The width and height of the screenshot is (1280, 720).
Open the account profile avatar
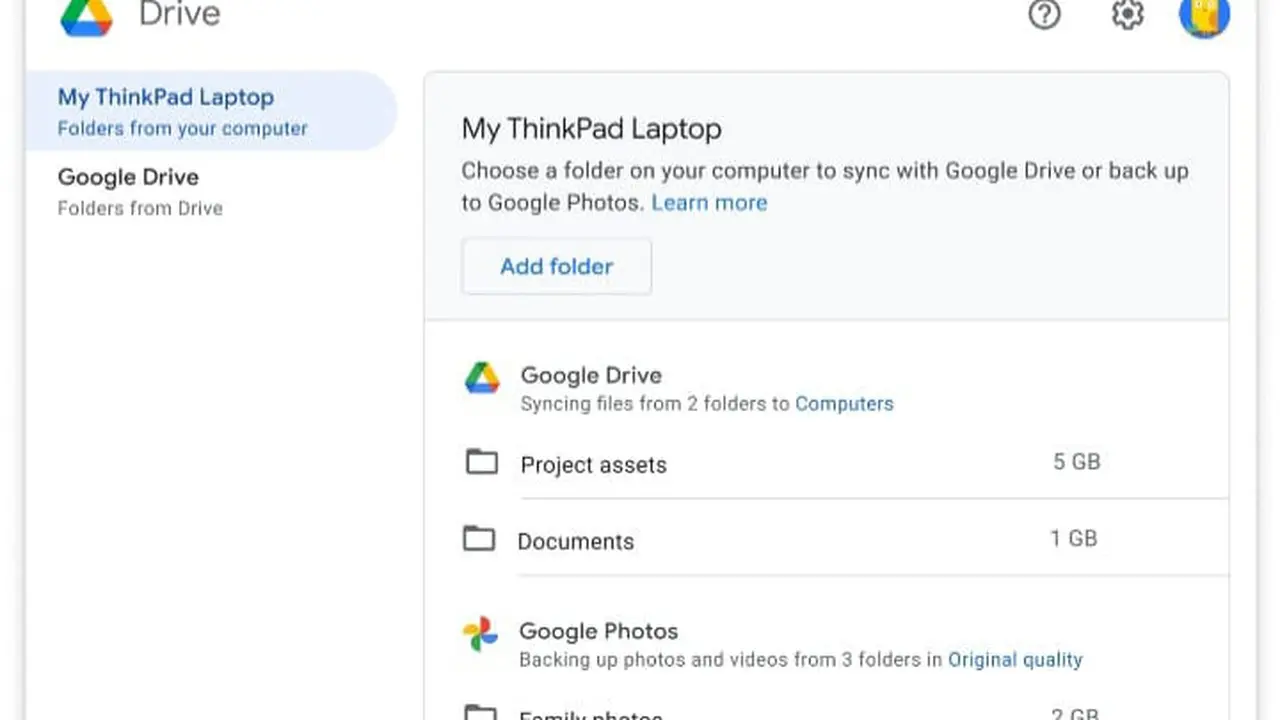1204,14
